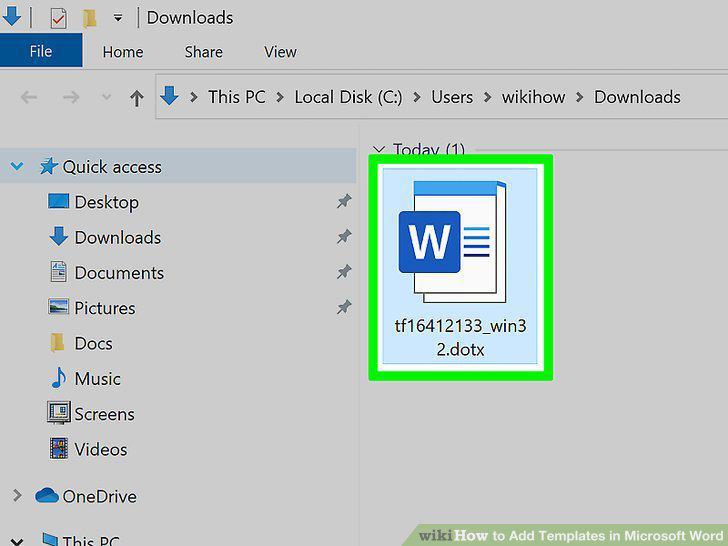The height and width of the screenshot is (546, 728).
Task: Click the pin icon next to Pictures
Action: [344, 307]
